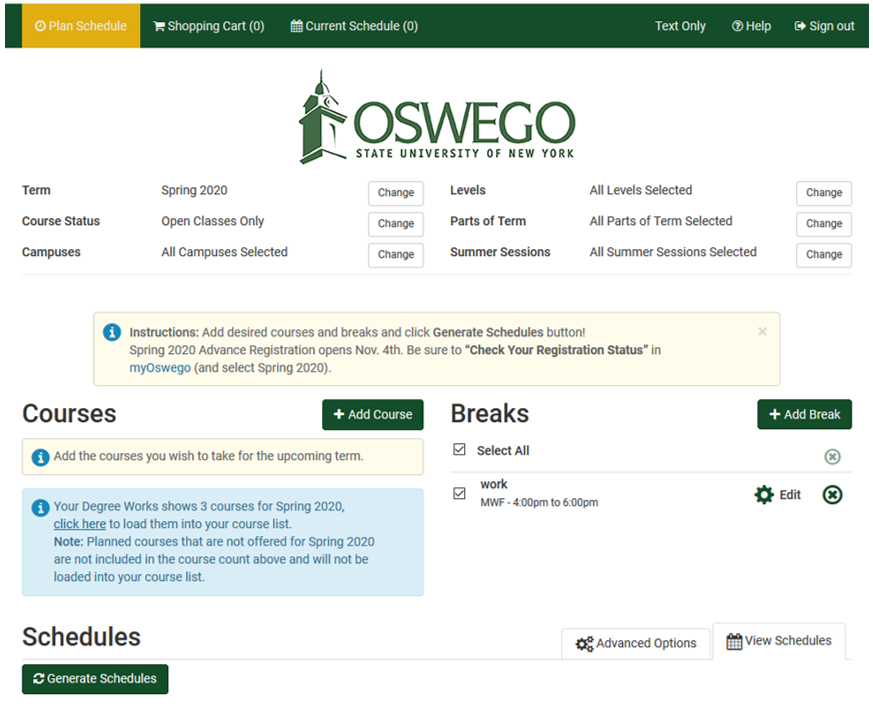873x713 pixels.
Task: Change the Campuses setting
Action: point(396,254)
